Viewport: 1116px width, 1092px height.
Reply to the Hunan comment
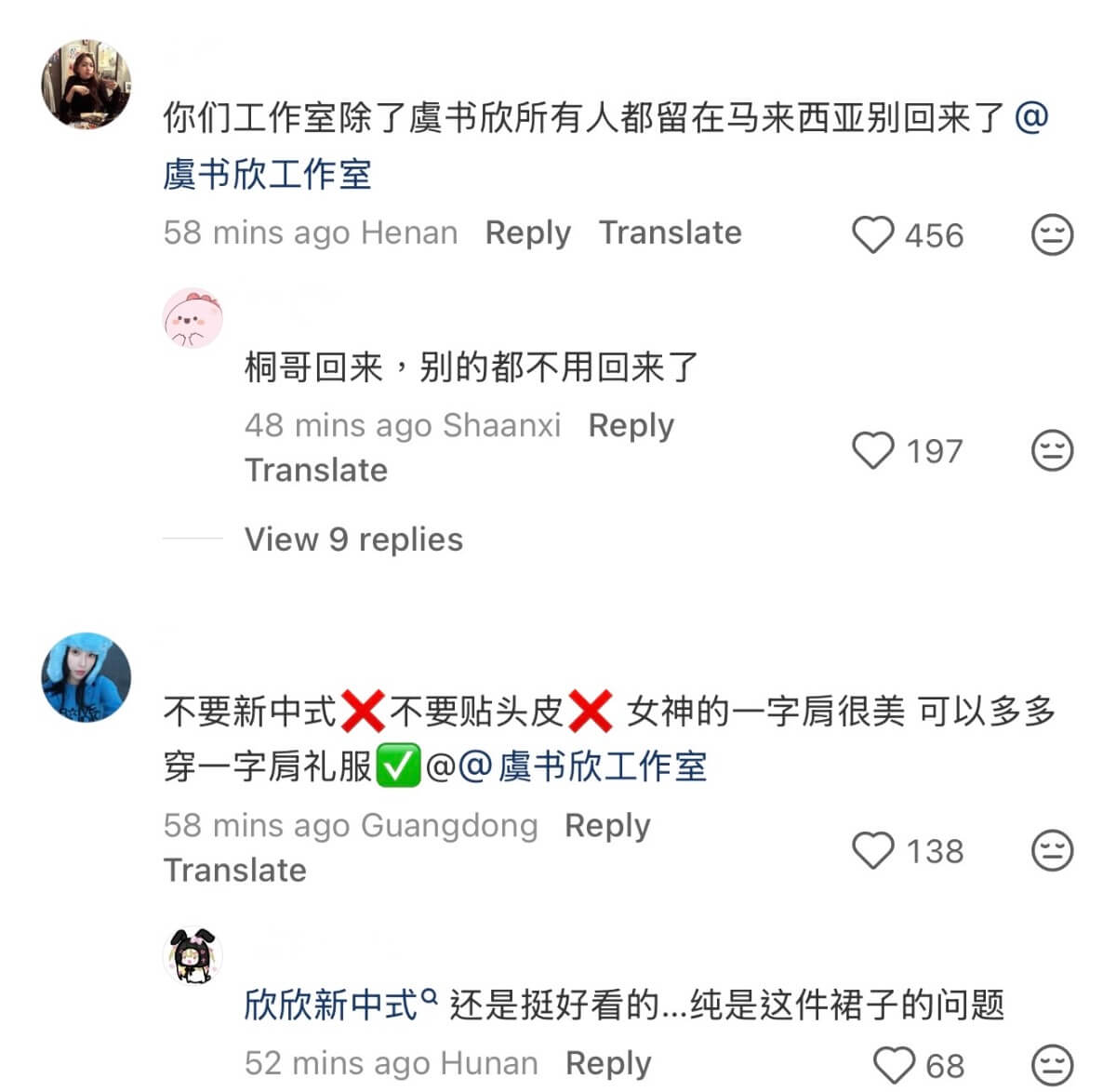[608, 1063]
